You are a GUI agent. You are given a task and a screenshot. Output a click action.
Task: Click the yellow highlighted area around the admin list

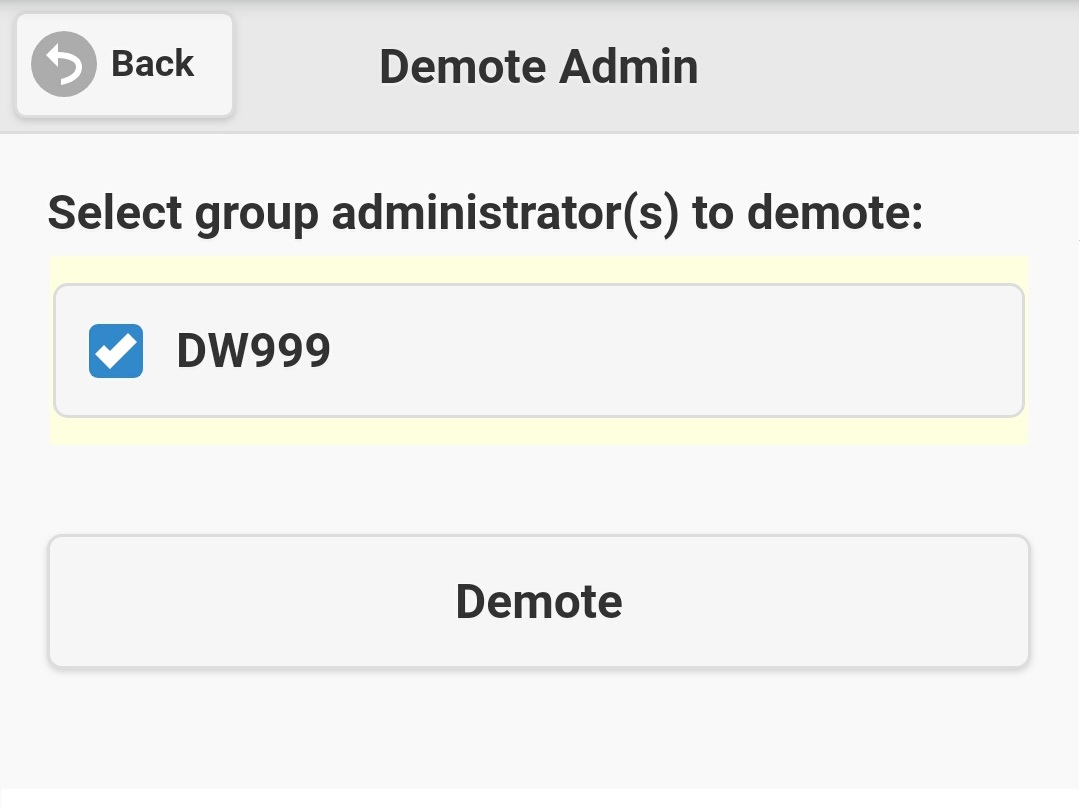(x=539, y=432)
